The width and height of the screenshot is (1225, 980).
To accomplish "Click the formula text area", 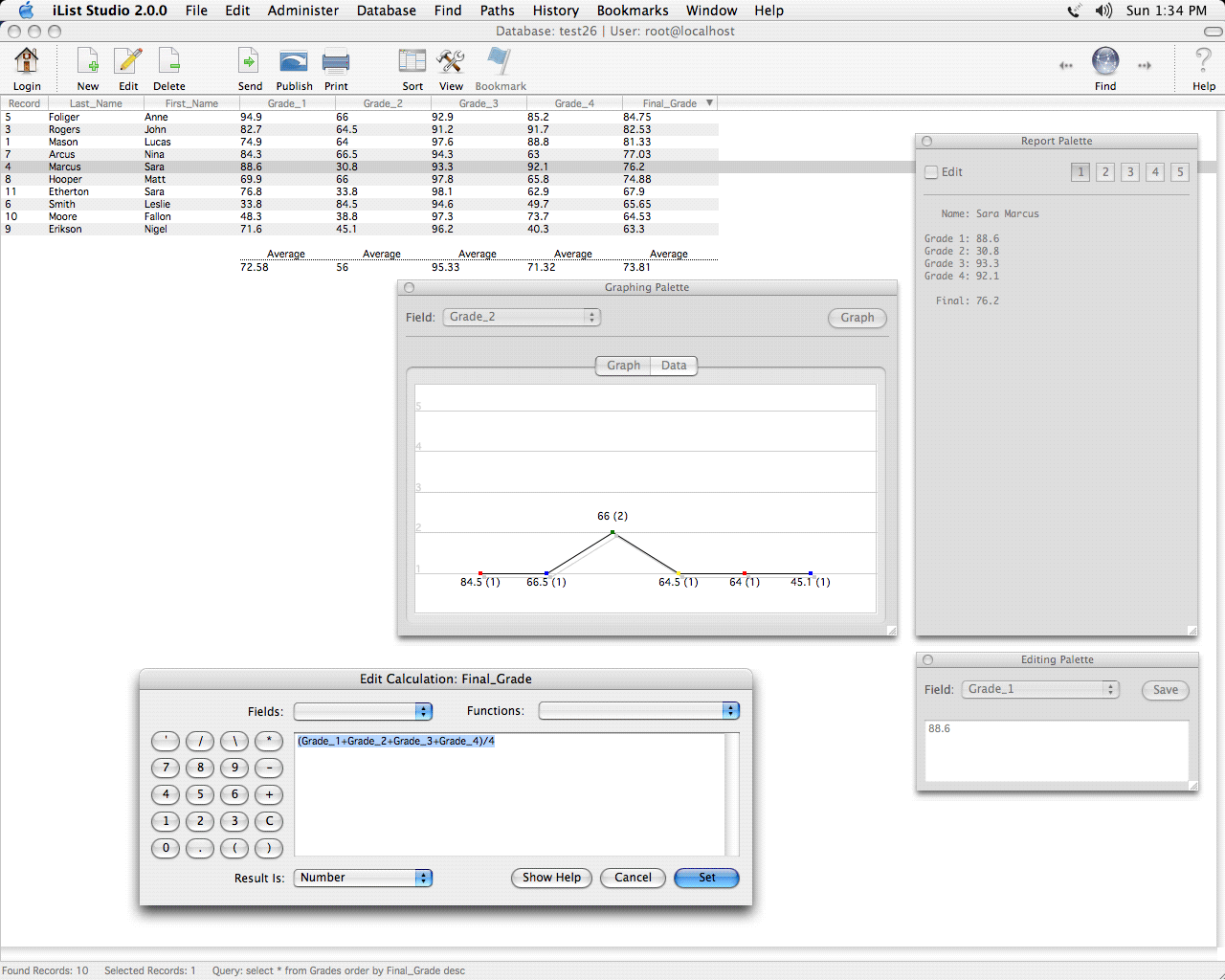I will coord(509,794).
